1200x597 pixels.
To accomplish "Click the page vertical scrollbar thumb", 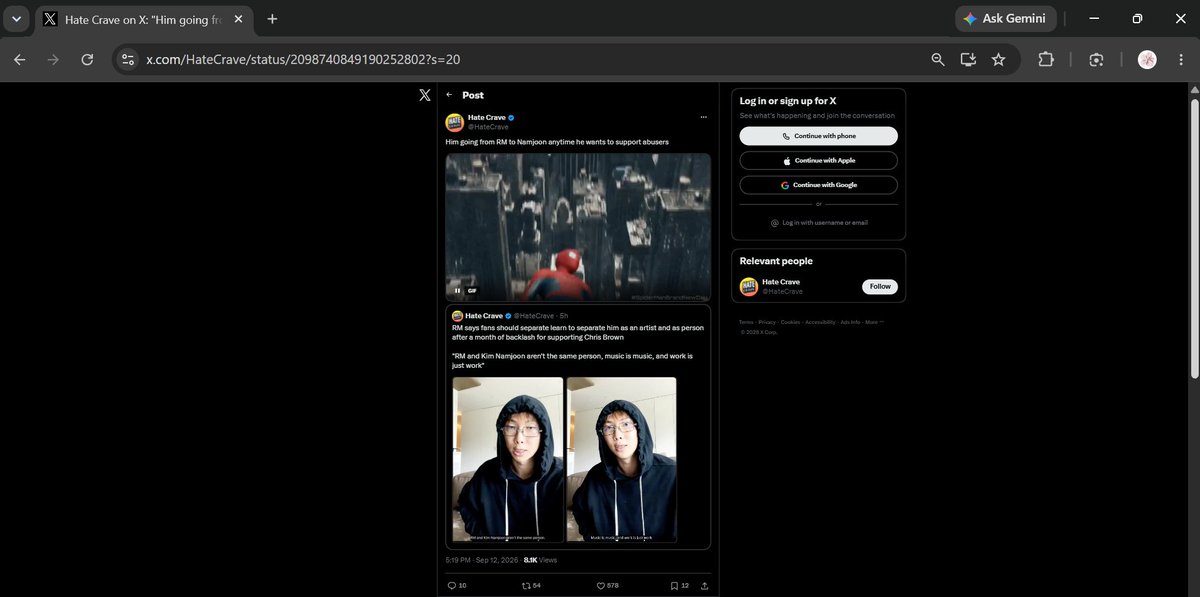I will (x=1194, y=238).
